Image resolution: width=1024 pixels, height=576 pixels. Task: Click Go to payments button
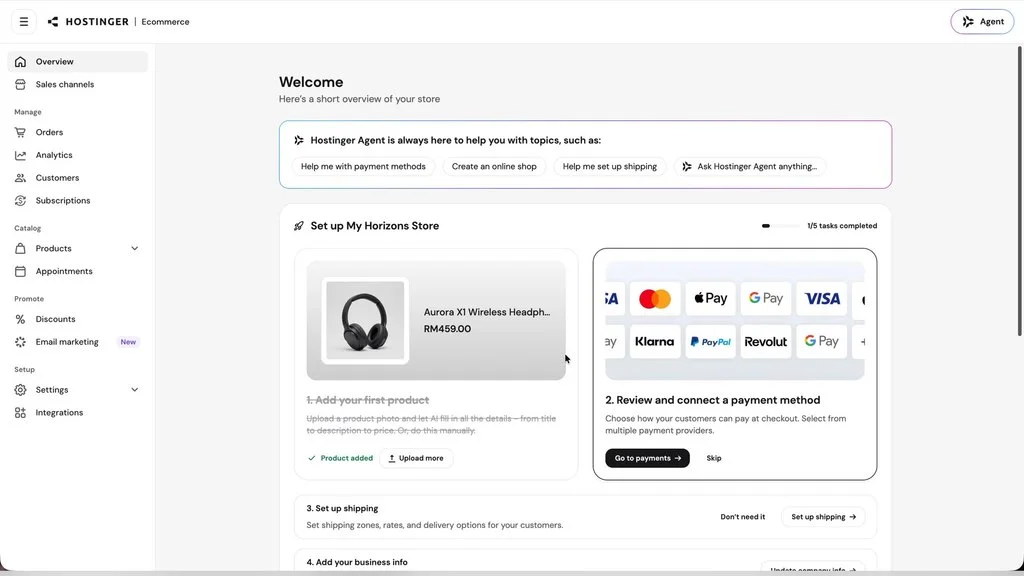point(647,458)
